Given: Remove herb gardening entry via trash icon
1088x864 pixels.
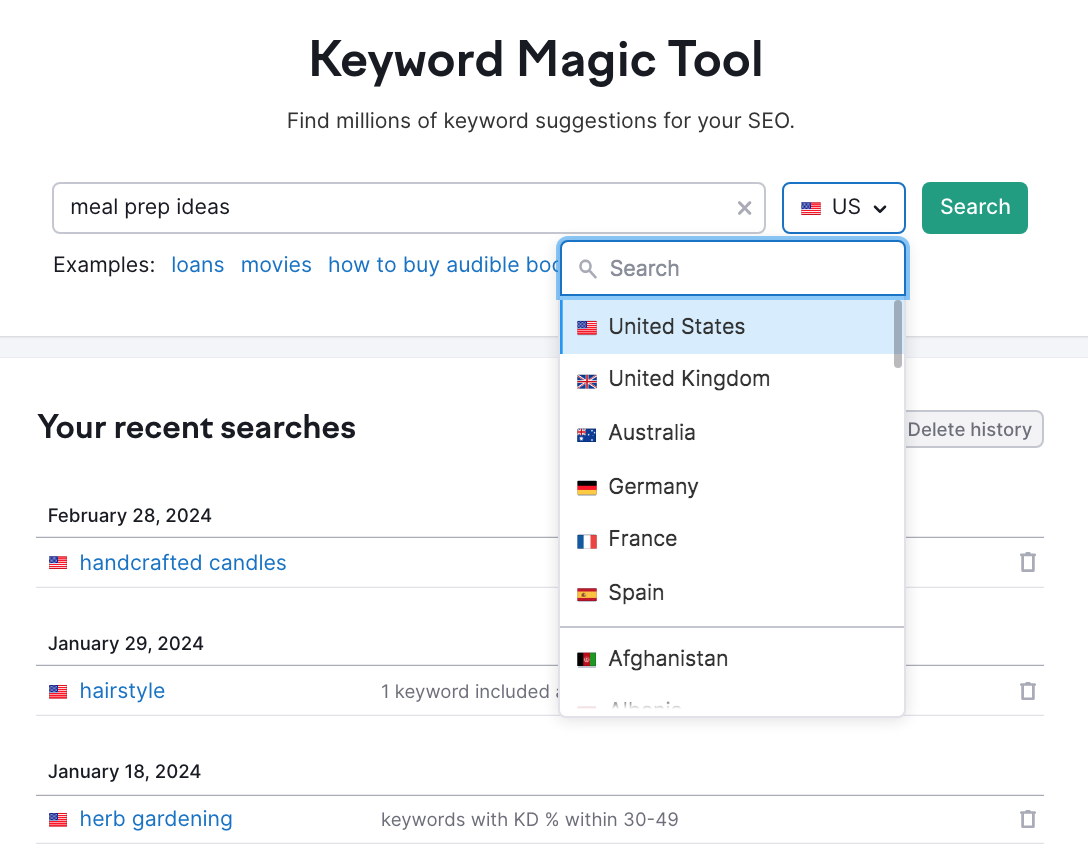Looking at the screenshot, I should click(x=1027, y=819).
